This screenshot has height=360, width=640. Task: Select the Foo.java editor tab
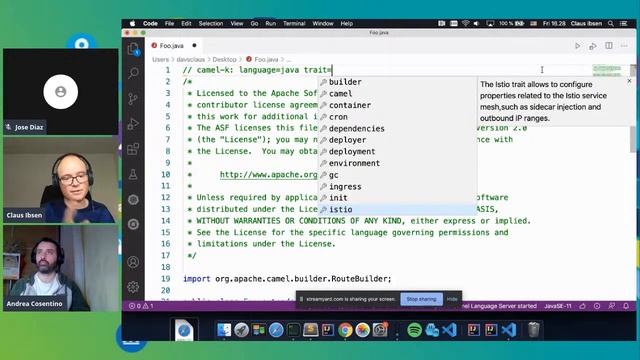173,46
